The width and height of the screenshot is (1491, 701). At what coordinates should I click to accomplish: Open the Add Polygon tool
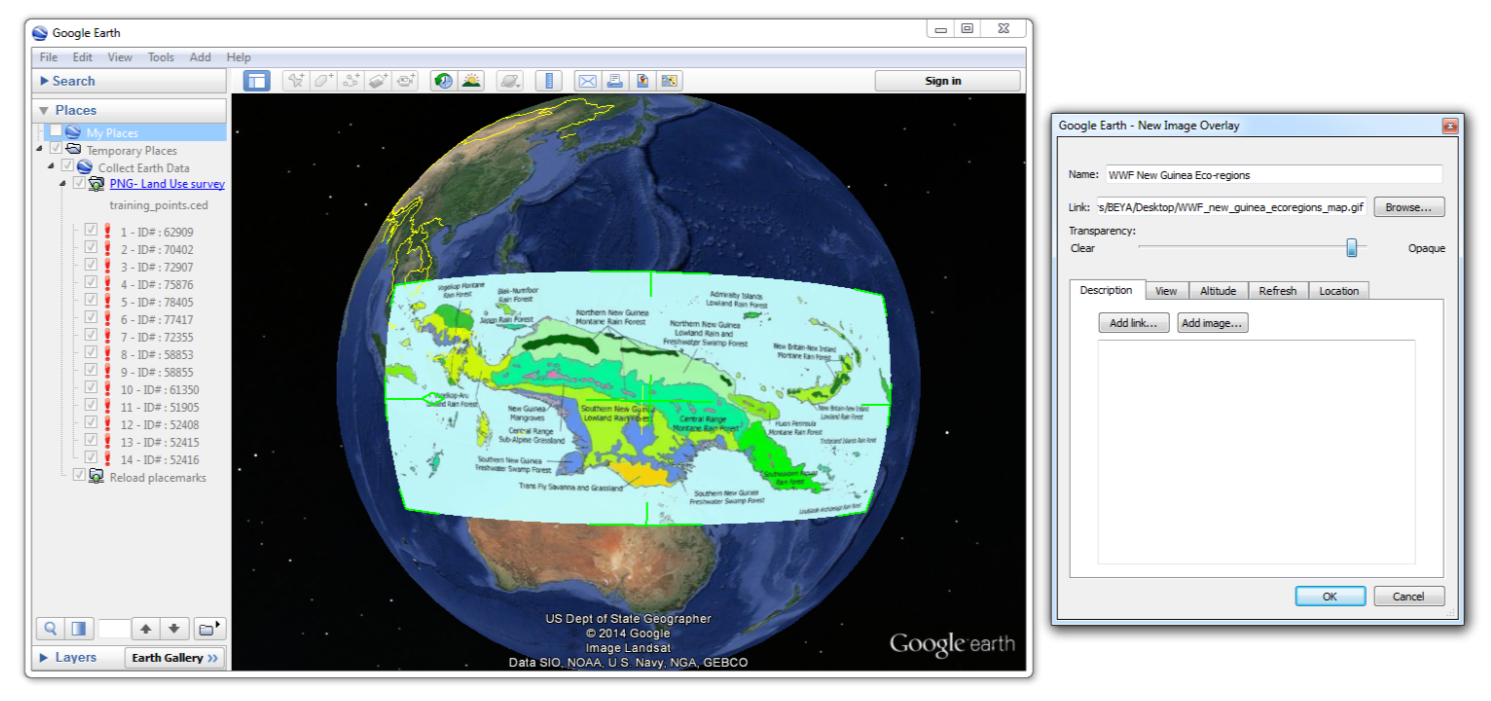point(322,80)
